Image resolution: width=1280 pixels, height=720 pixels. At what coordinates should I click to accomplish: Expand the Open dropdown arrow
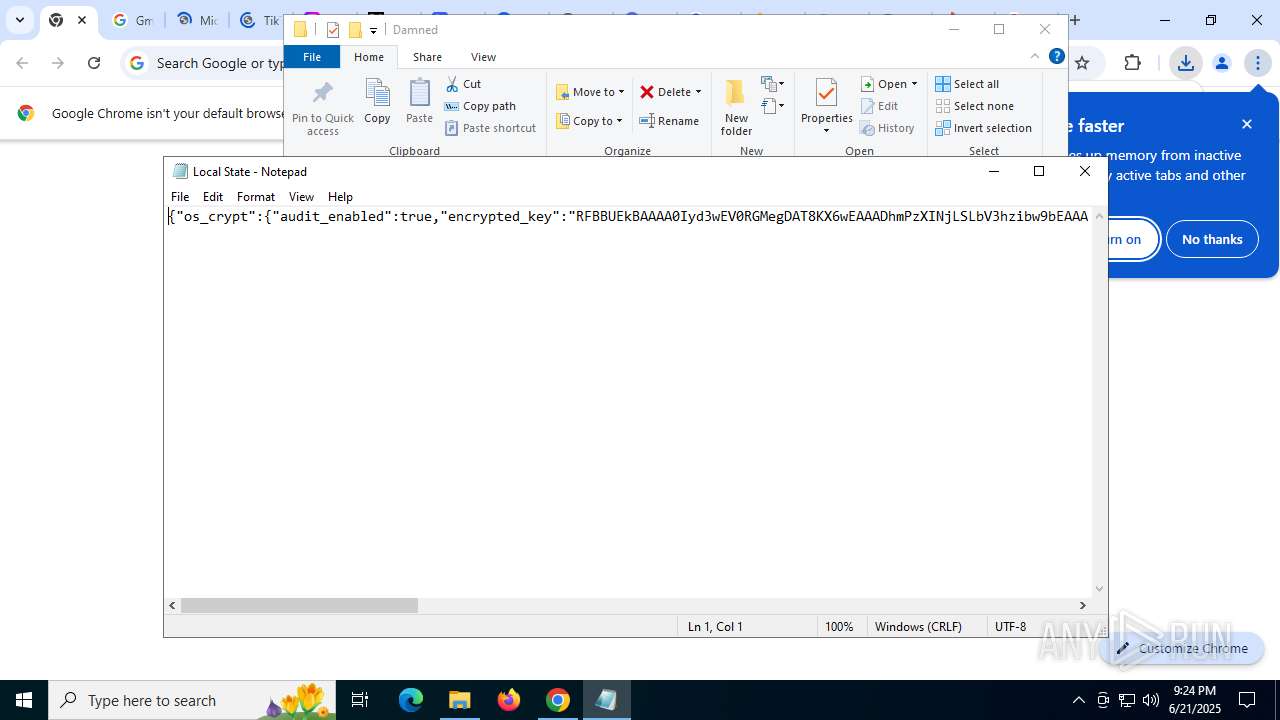[914, 84]
